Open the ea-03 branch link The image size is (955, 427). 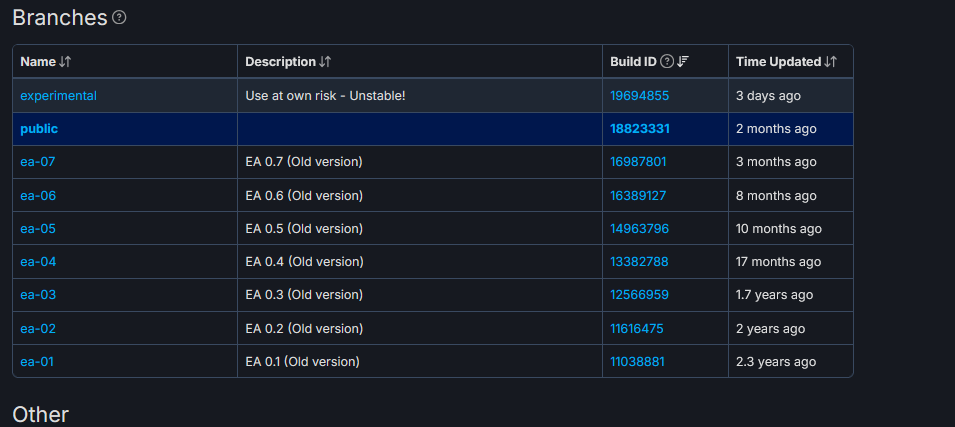(x=38, y=295)
